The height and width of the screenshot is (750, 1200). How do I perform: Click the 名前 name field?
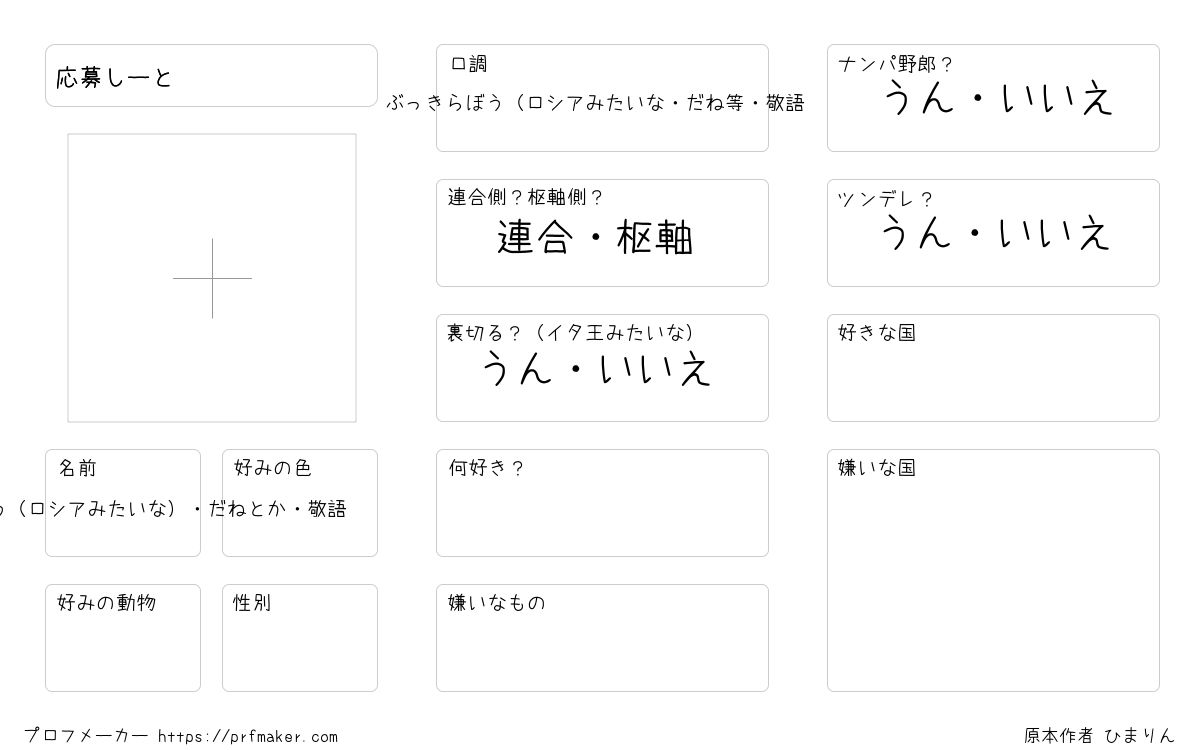123,503
